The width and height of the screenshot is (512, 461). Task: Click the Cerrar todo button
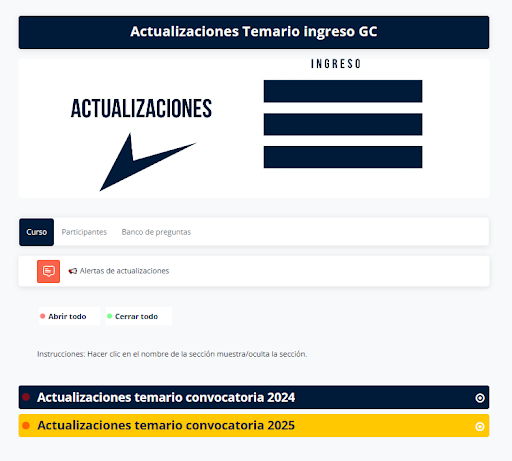pyautogui.click(x=139, y=316)
